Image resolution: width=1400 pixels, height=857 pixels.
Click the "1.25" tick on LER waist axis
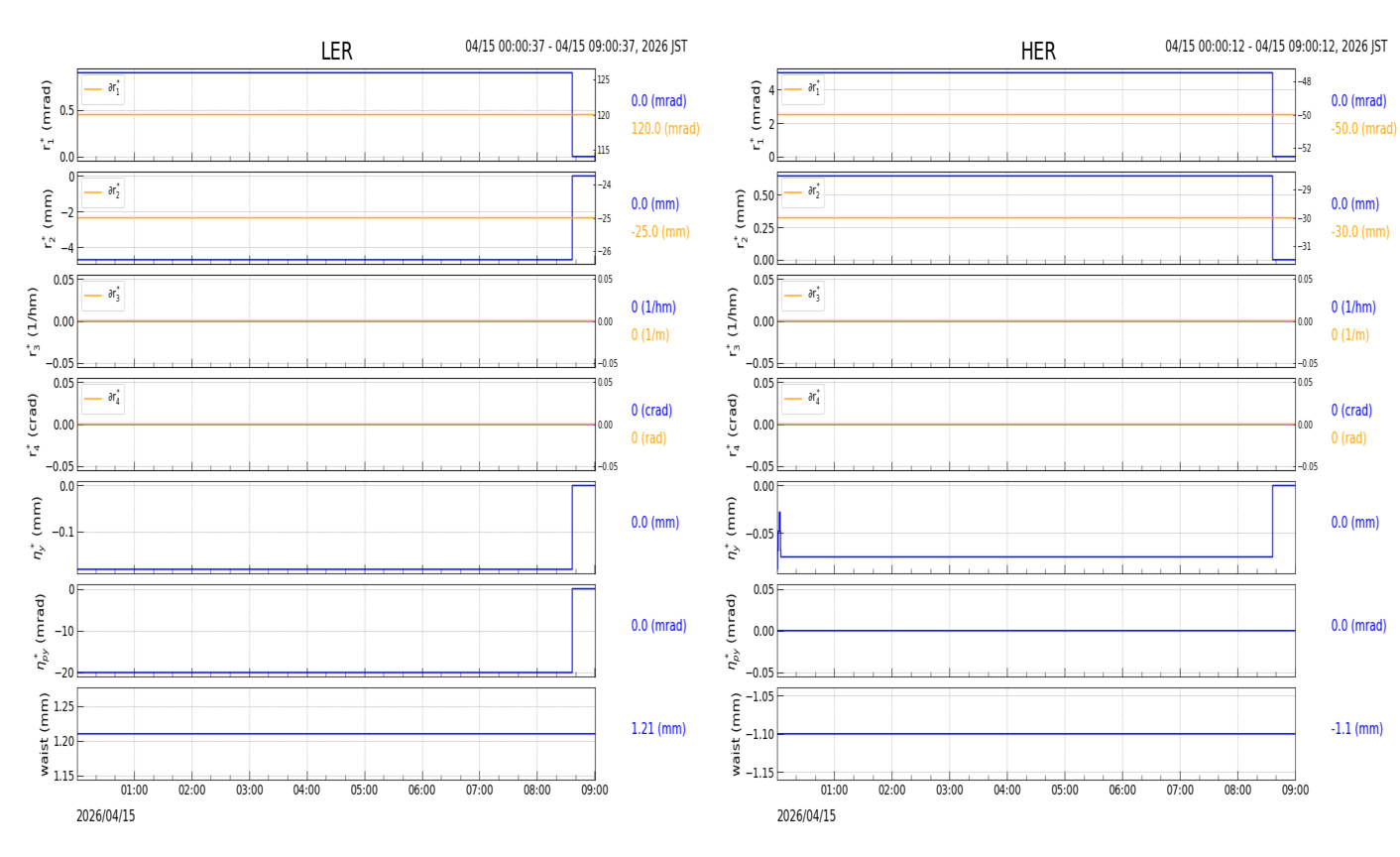61,707
